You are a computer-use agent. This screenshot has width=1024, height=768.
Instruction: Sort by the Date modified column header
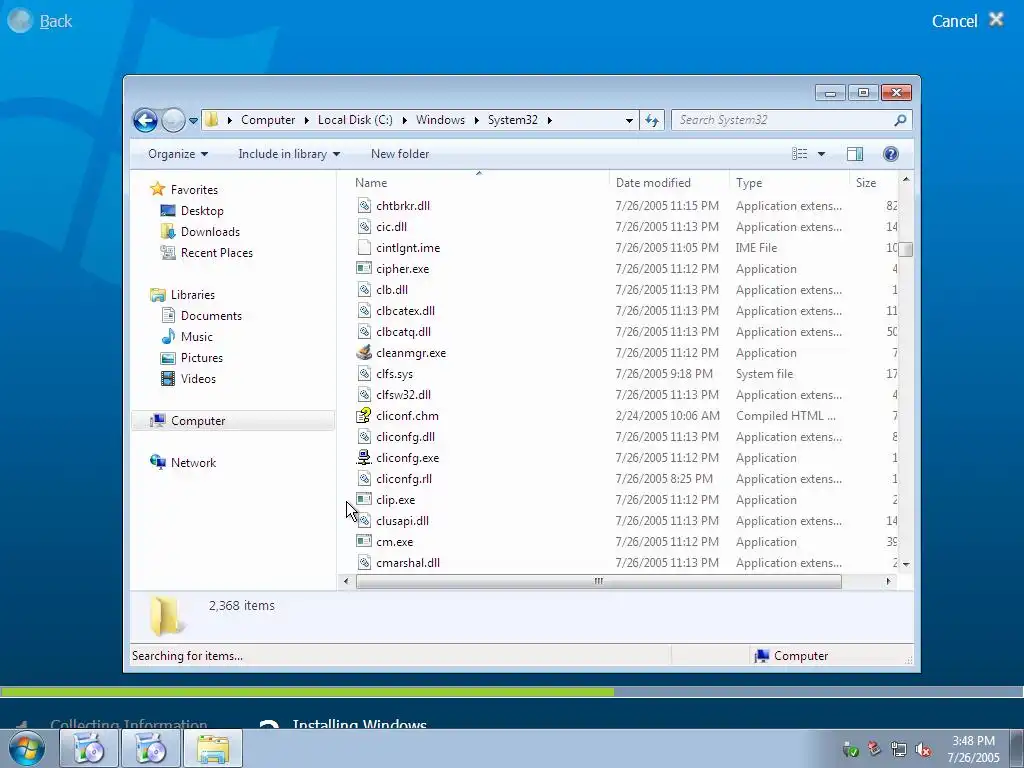tap(669, 183)
